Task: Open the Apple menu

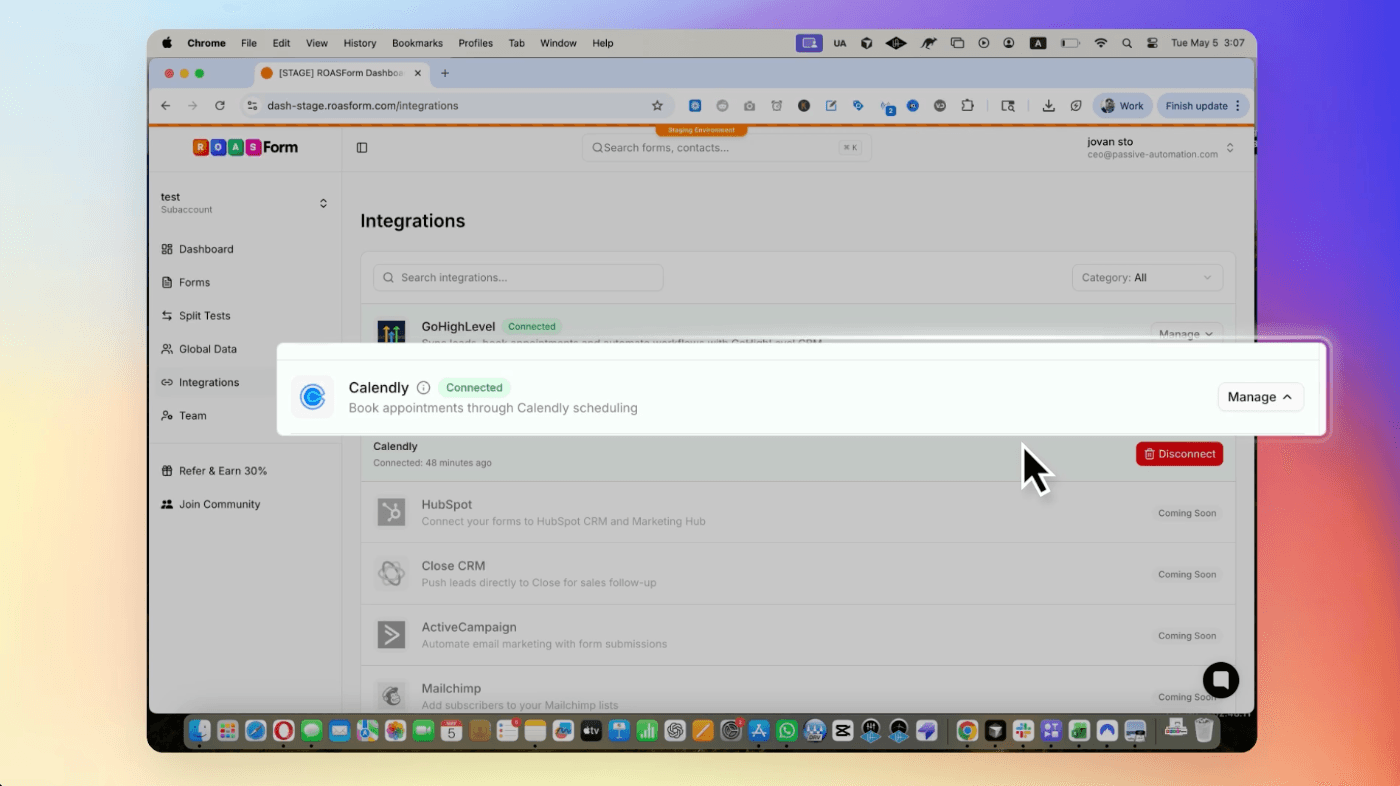Action: [x=167, y=43]
